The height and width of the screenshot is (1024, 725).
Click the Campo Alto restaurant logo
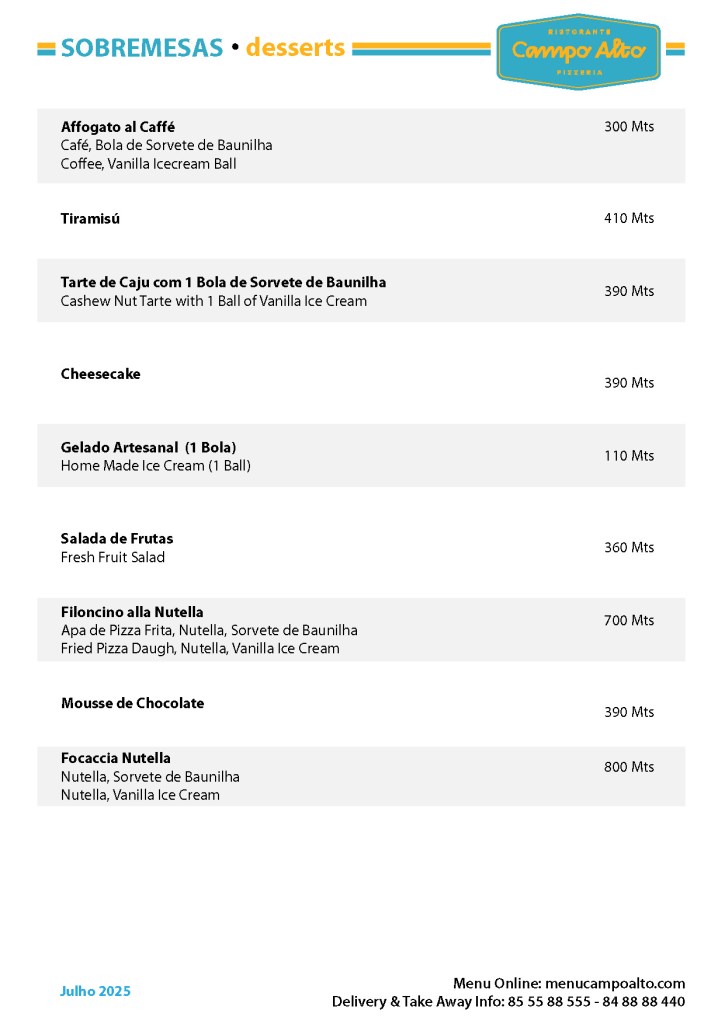pyautogui.click(x=578, y=50)
